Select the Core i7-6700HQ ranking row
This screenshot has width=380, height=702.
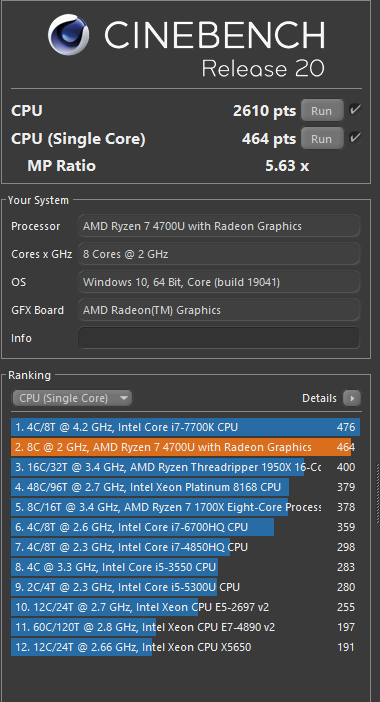point(185,527)
